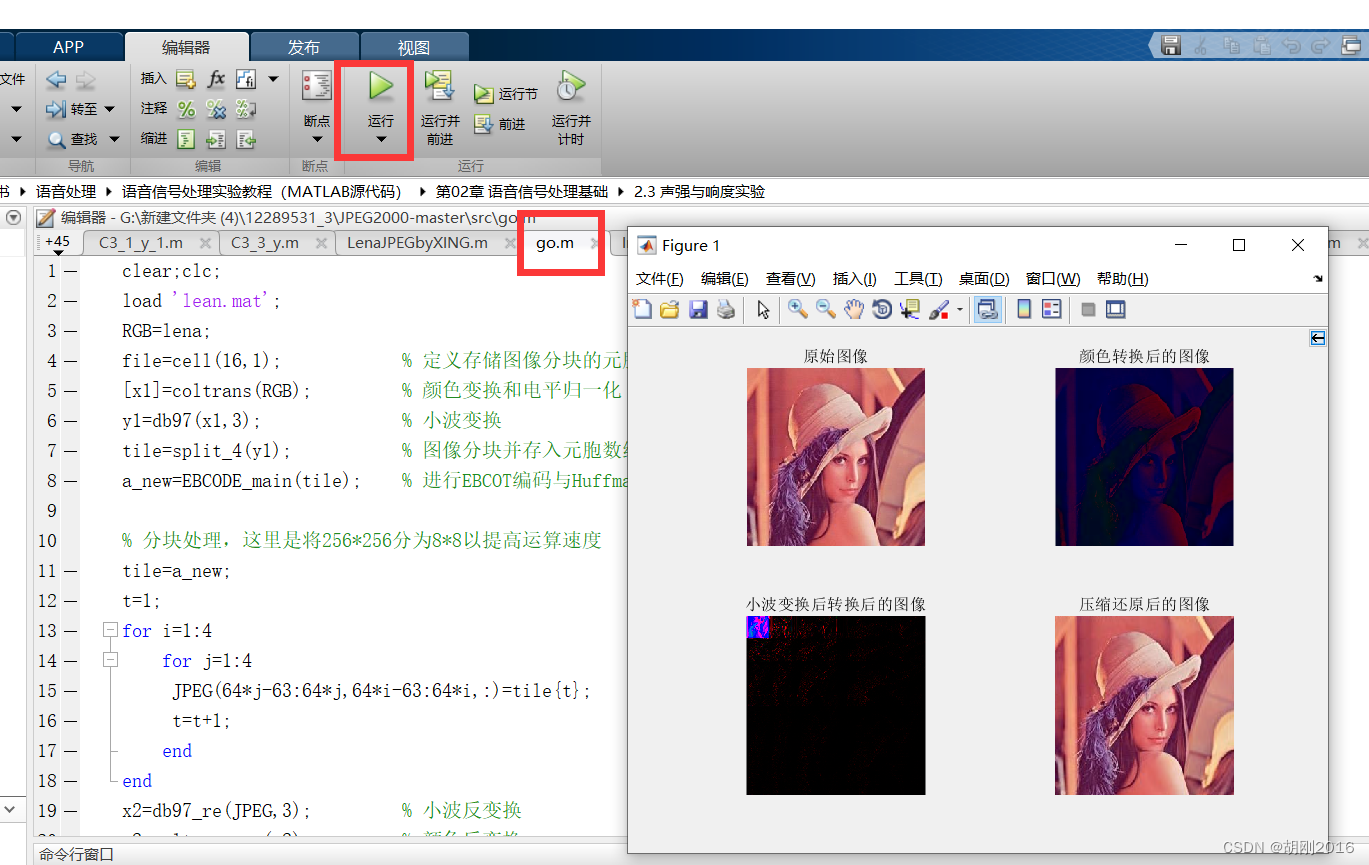Click the Breakpoints (断点) icon

point(317,87)
